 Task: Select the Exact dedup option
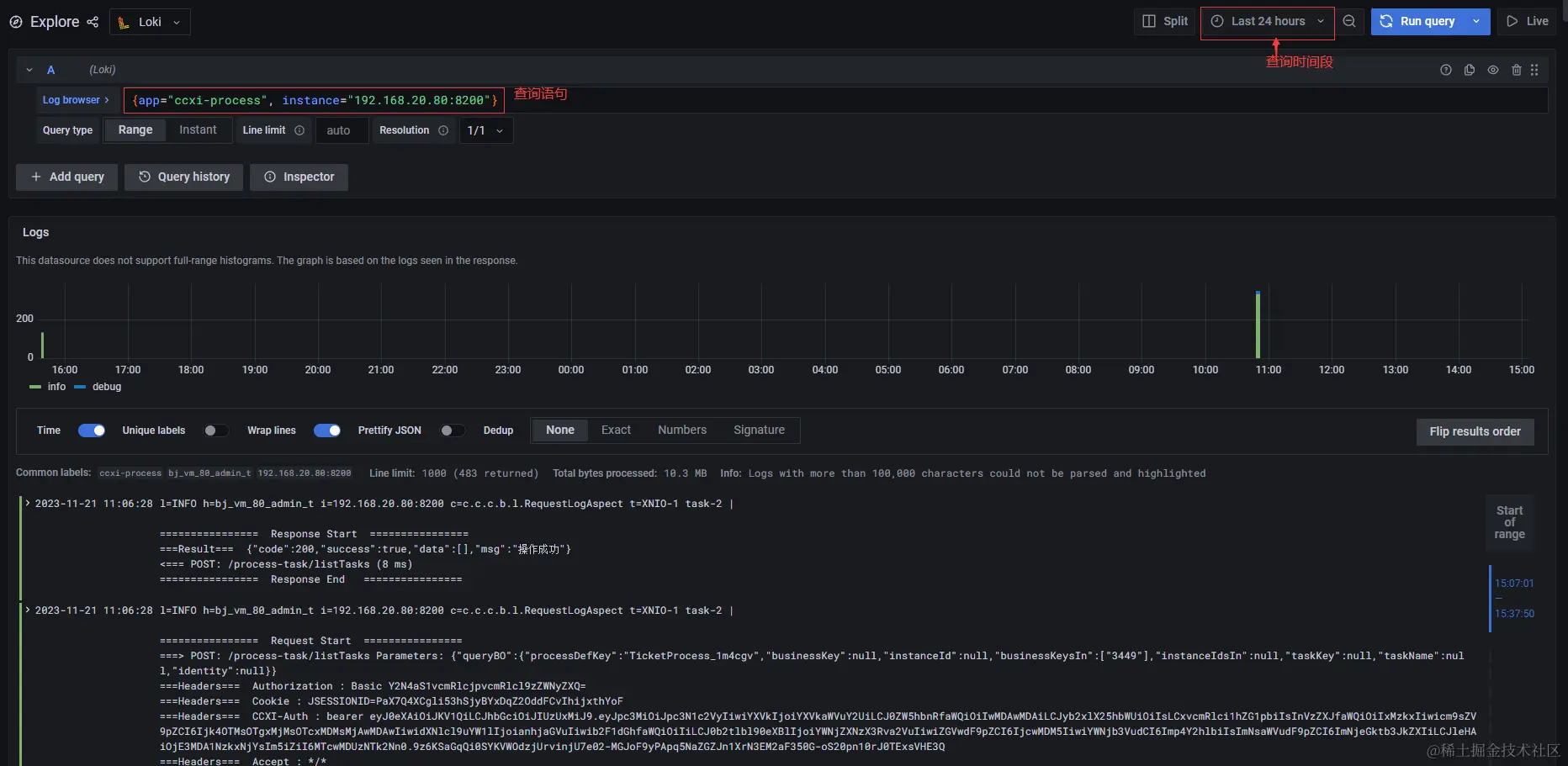point(616,430)
